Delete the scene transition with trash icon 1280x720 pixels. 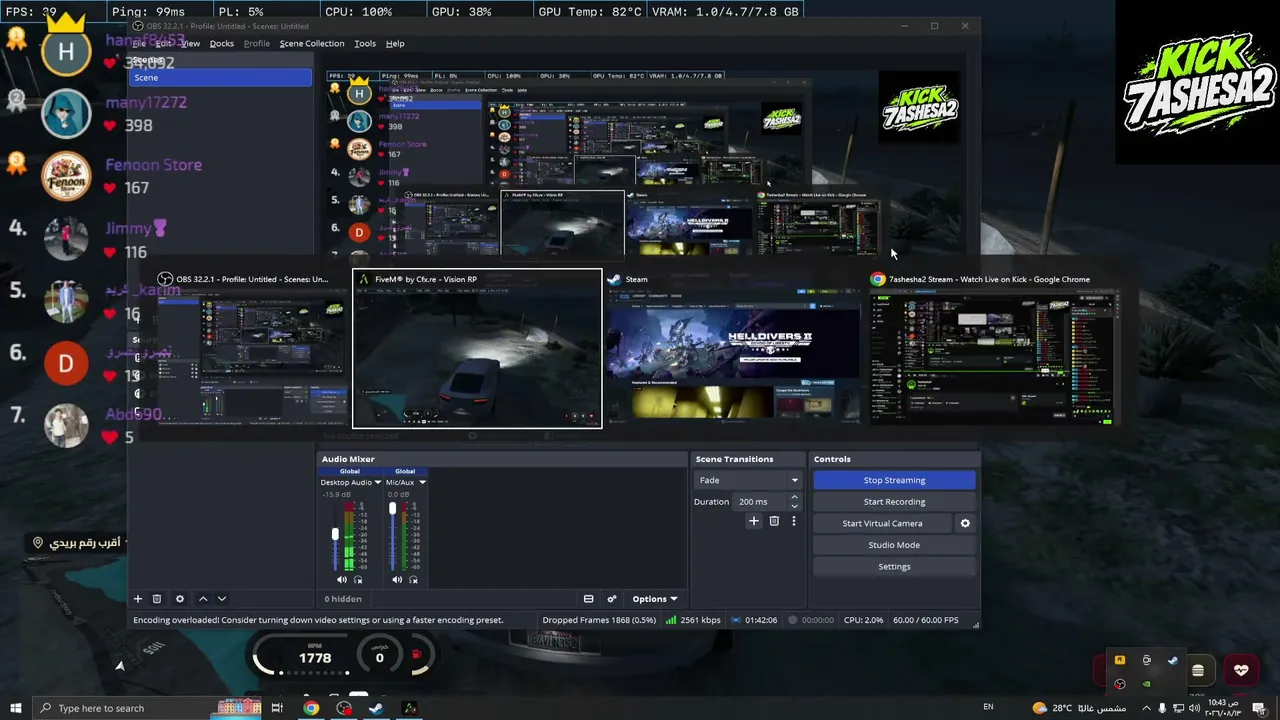coord(774,521)
